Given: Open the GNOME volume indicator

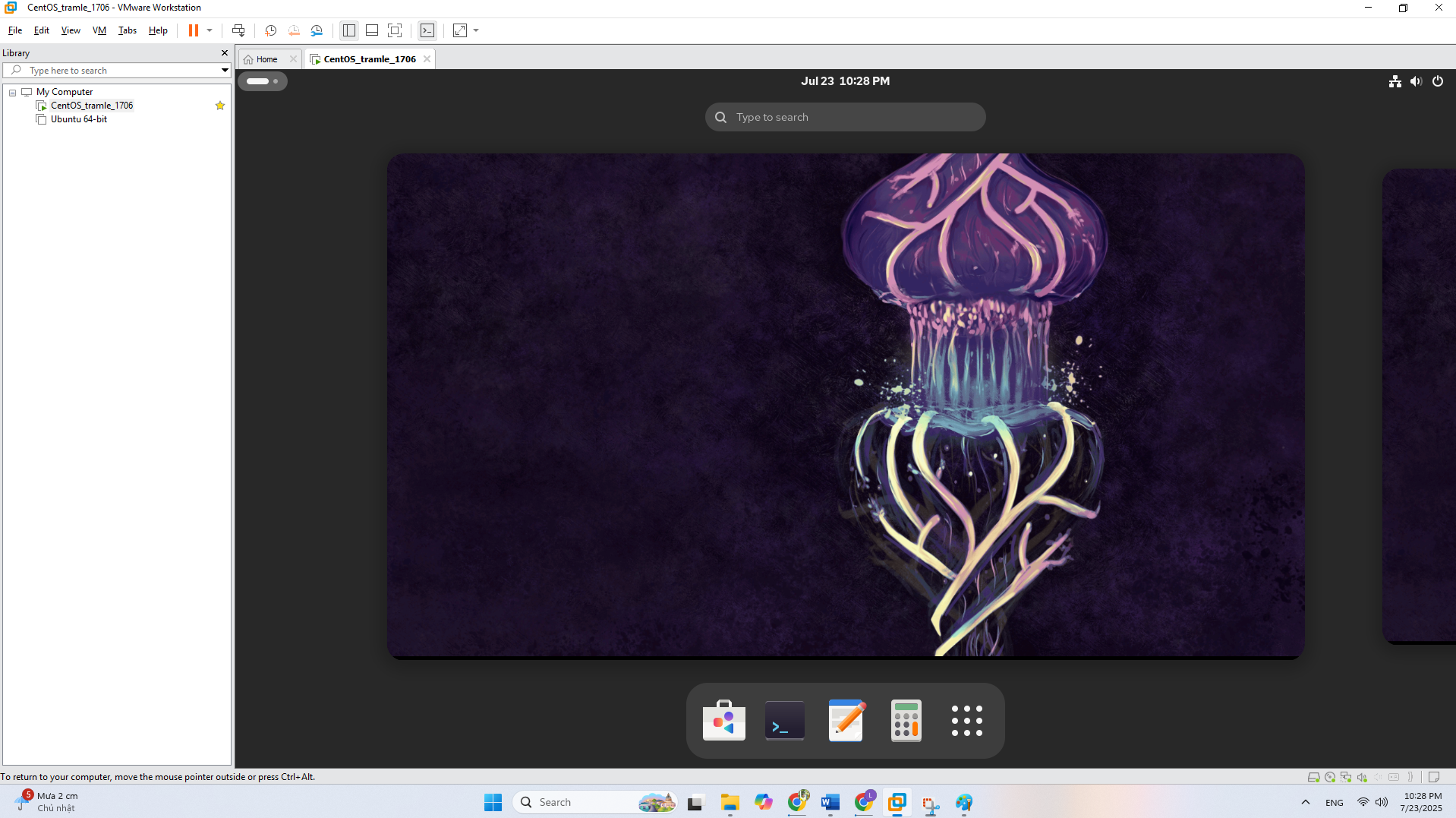Looking at the screenshot, I should pos(1417,81).
